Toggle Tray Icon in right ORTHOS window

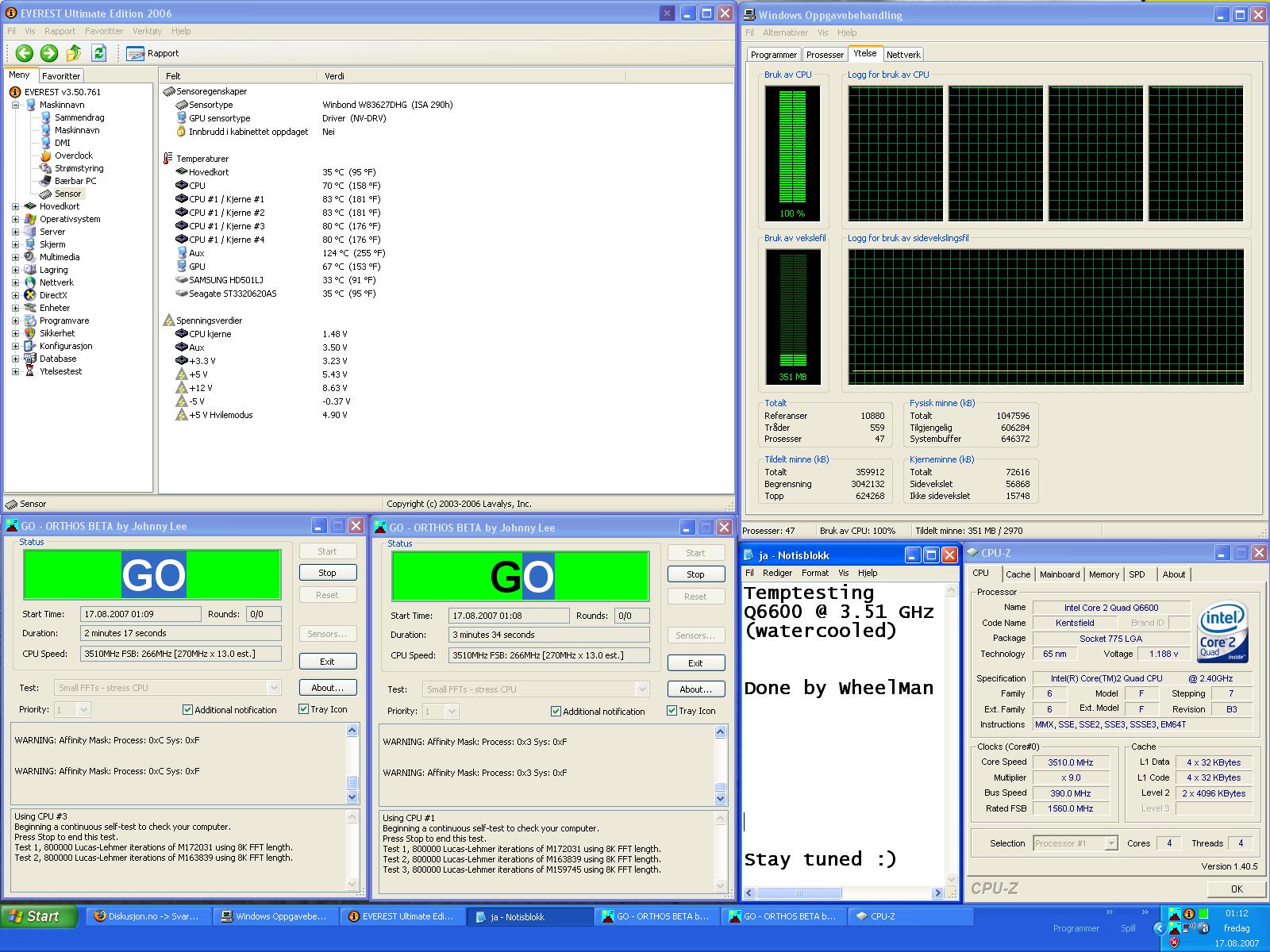point(672,711)
